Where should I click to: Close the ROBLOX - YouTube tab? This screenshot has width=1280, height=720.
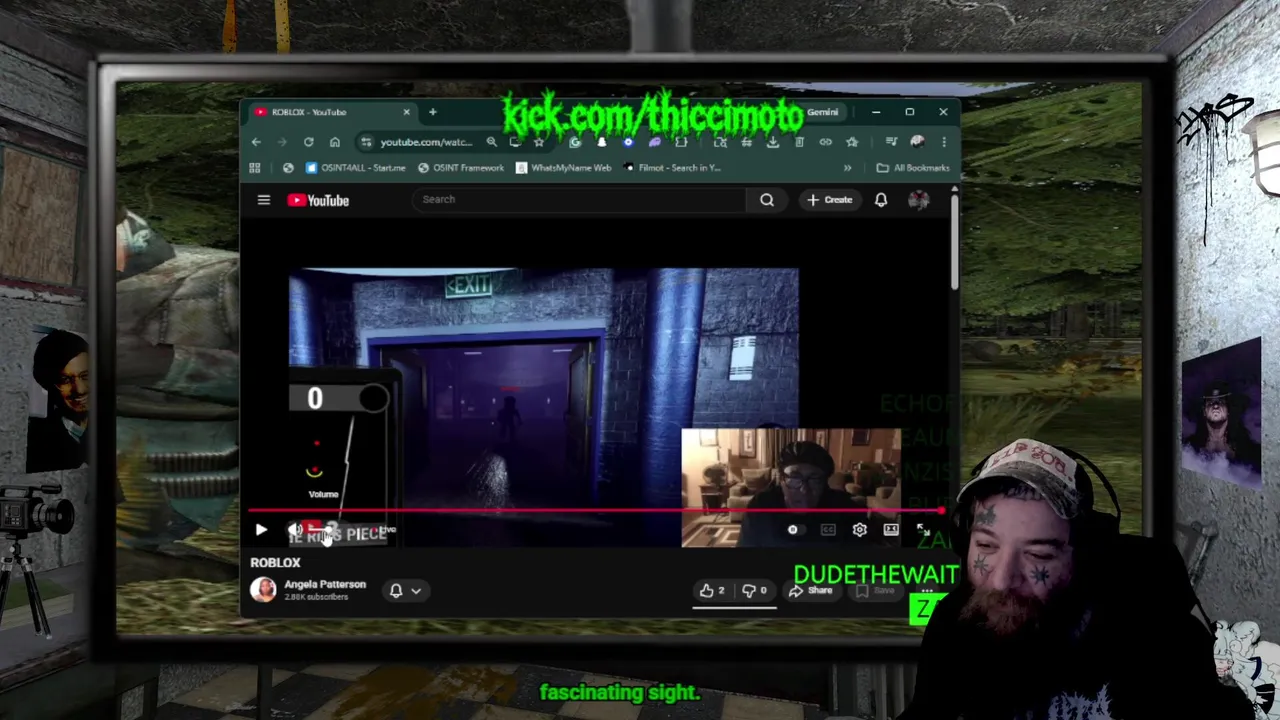pos(406,112)
